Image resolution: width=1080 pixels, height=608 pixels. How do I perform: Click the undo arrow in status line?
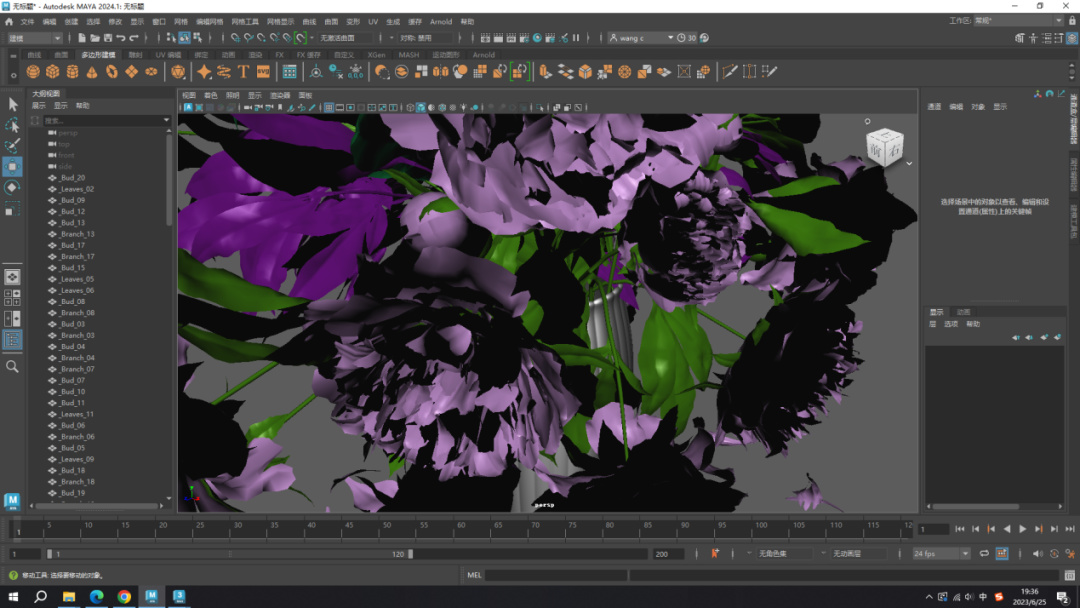coord(120,38)
